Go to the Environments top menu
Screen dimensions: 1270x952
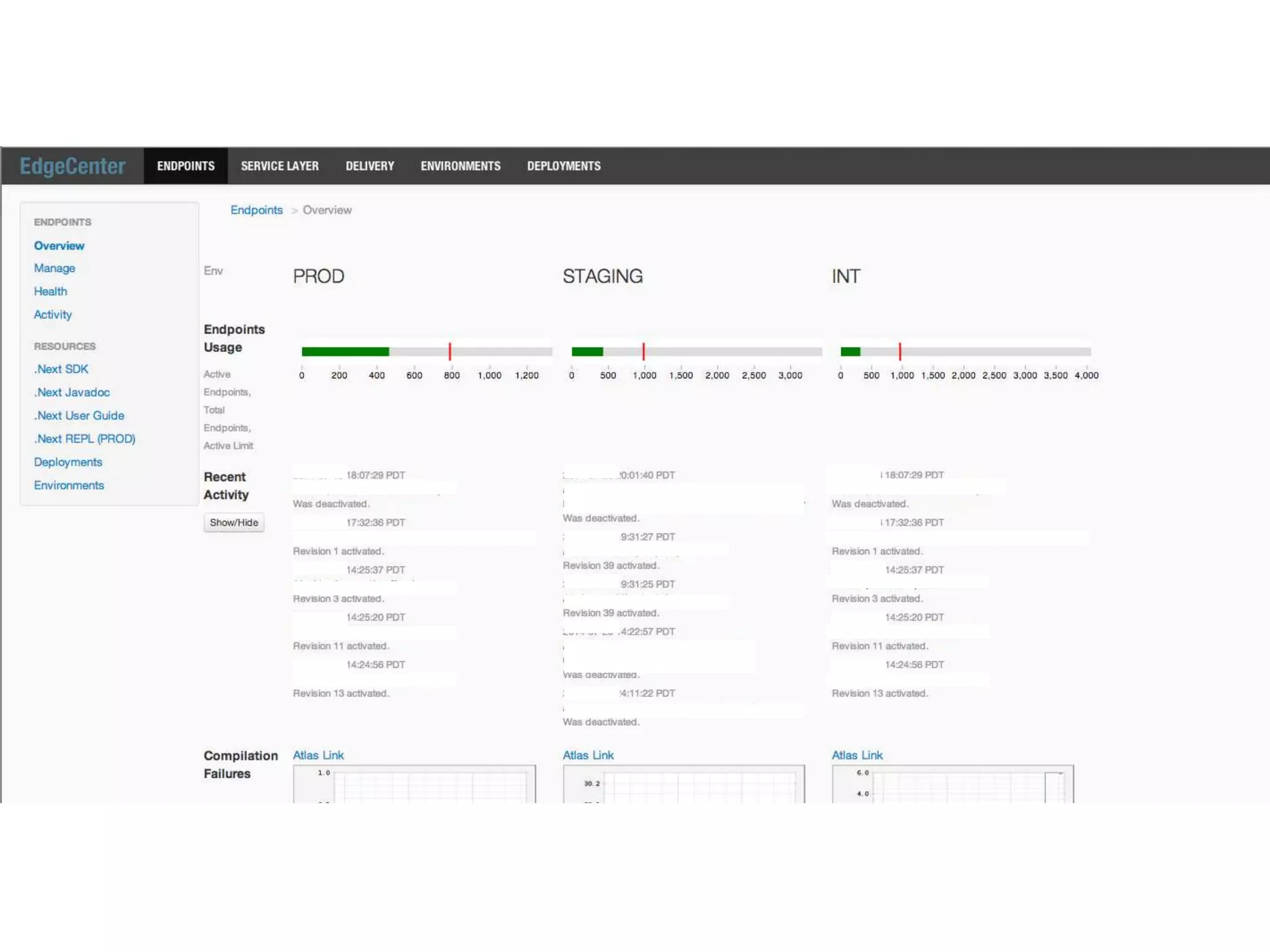coord(460,166)
